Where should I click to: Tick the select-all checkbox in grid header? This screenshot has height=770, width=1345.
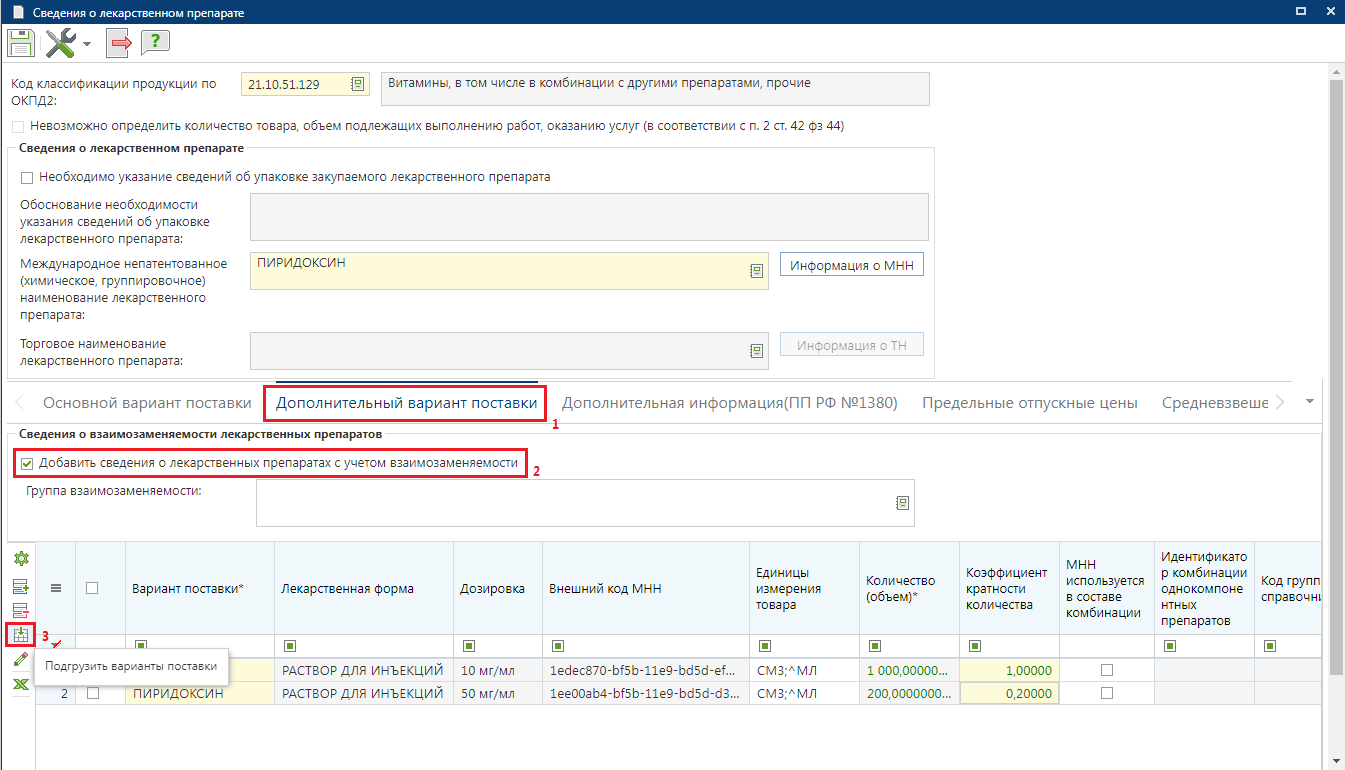92,588
